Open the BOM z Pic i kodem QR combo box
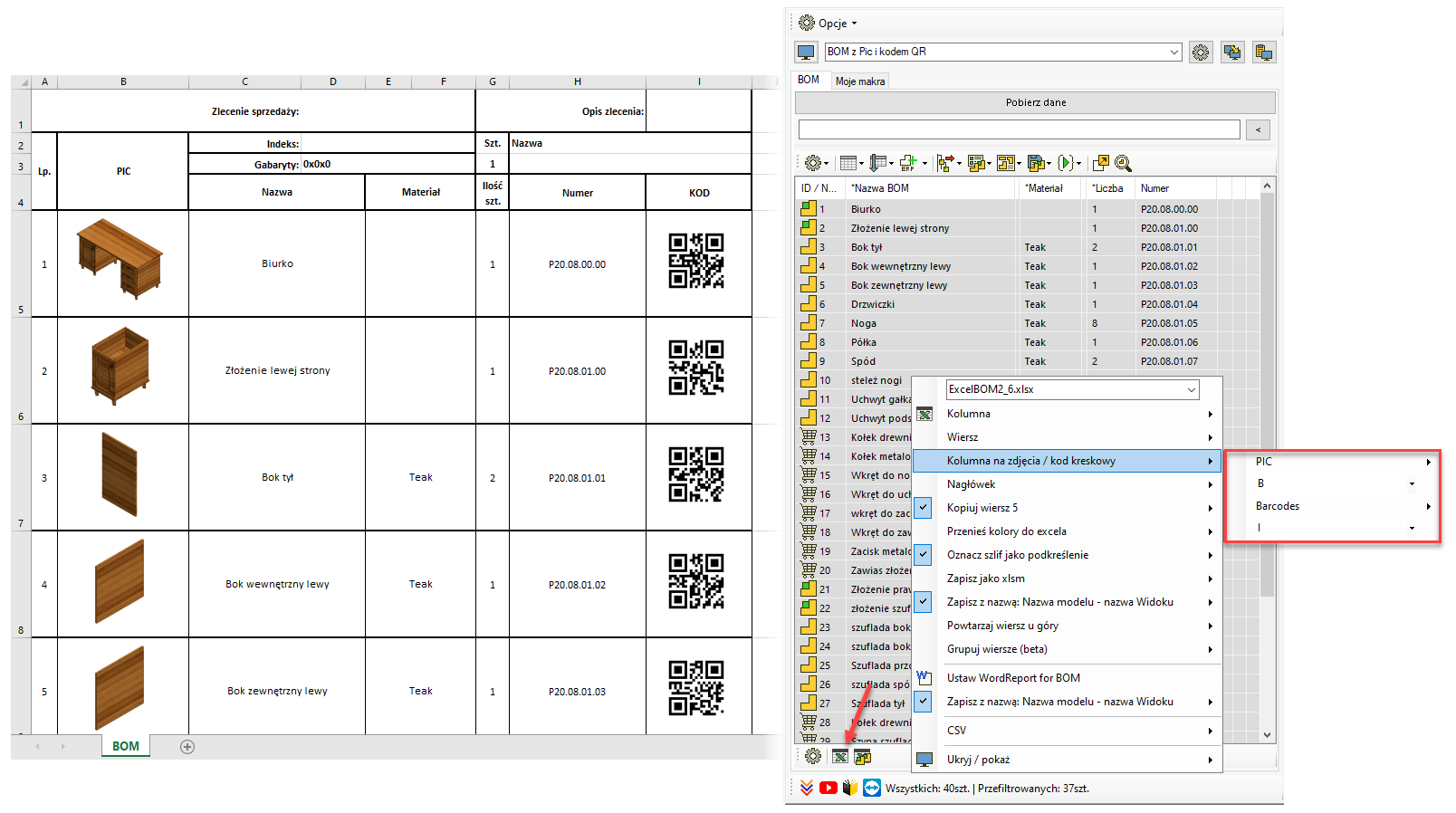1456x813 pixels. click(1003, 52)
